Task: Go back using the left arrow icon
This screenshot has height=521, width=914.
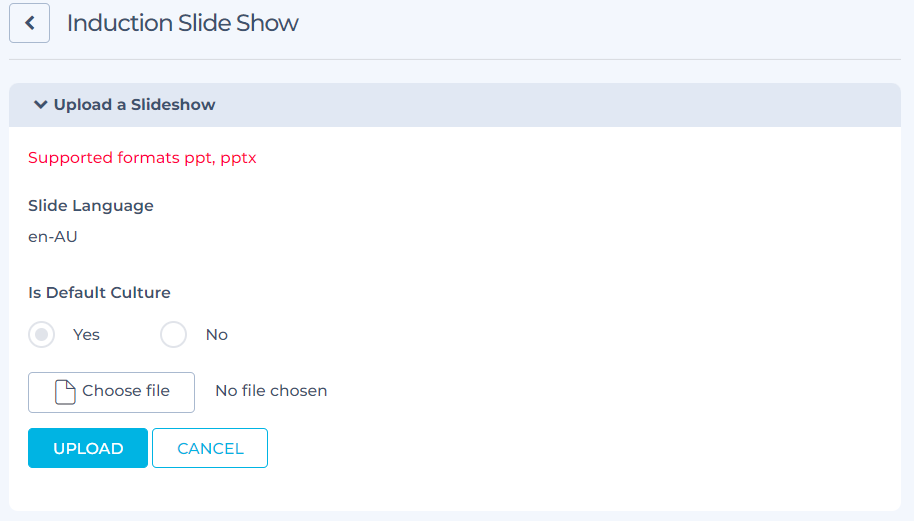Action: (x=29, y=23)
